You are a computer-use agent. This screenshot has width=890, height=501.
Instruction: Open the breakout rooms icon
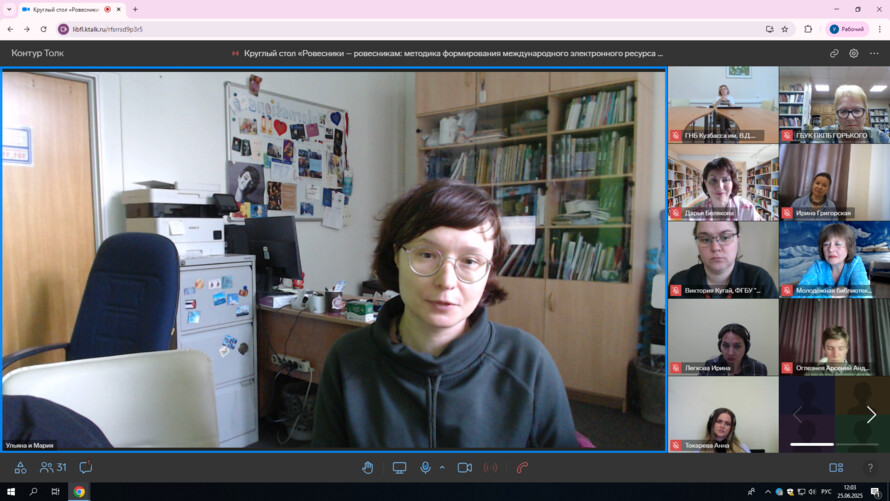(x=20, y=467)
